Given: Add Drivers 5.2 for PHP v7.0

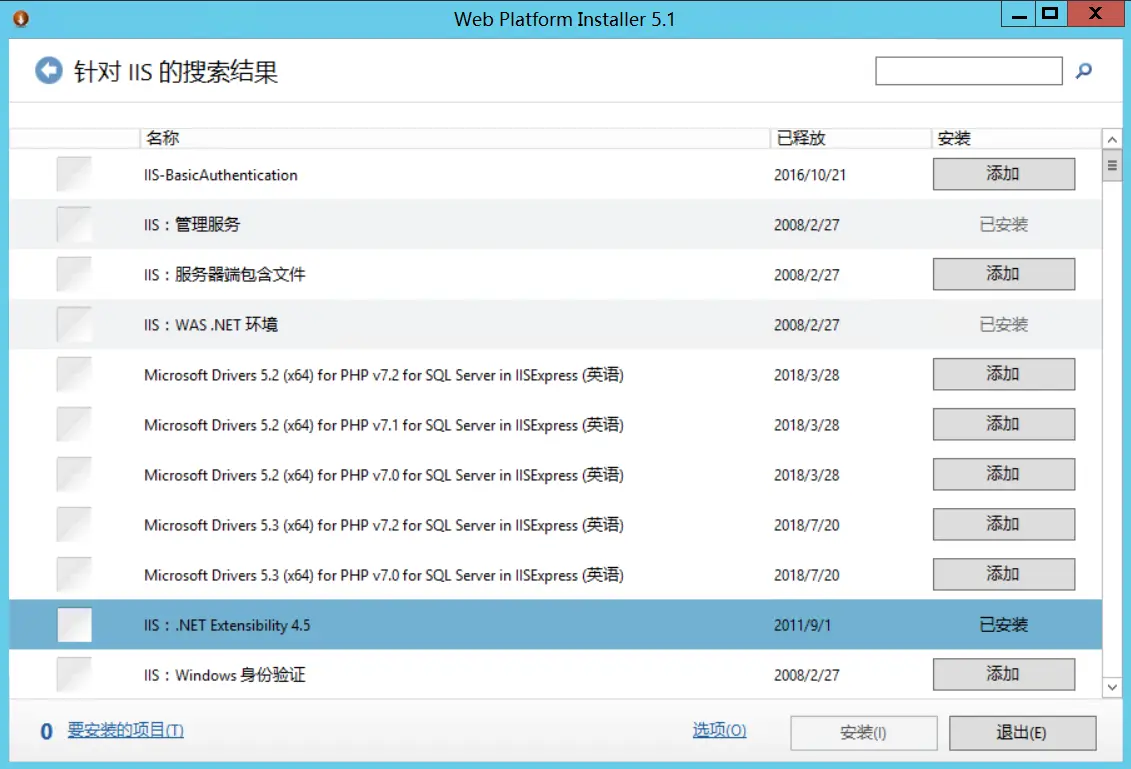Looking at the screenshot, I should (1003, 474).
